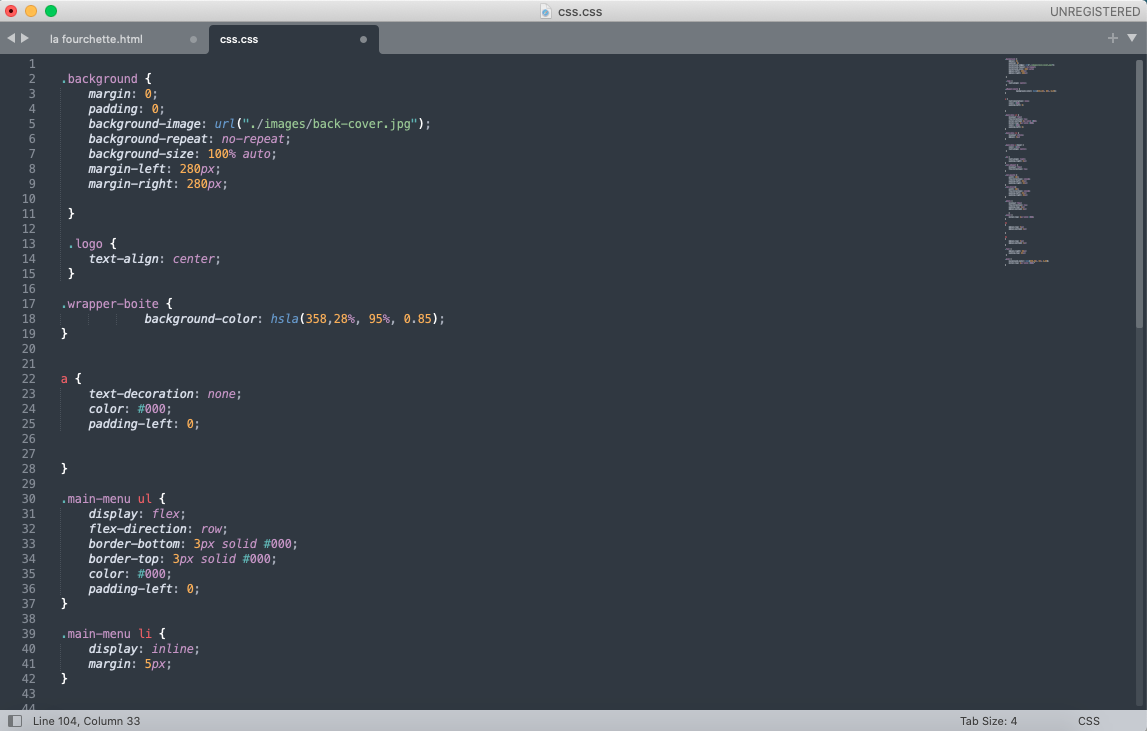Close the la fourchette.html tab dot

coord(193,40)
